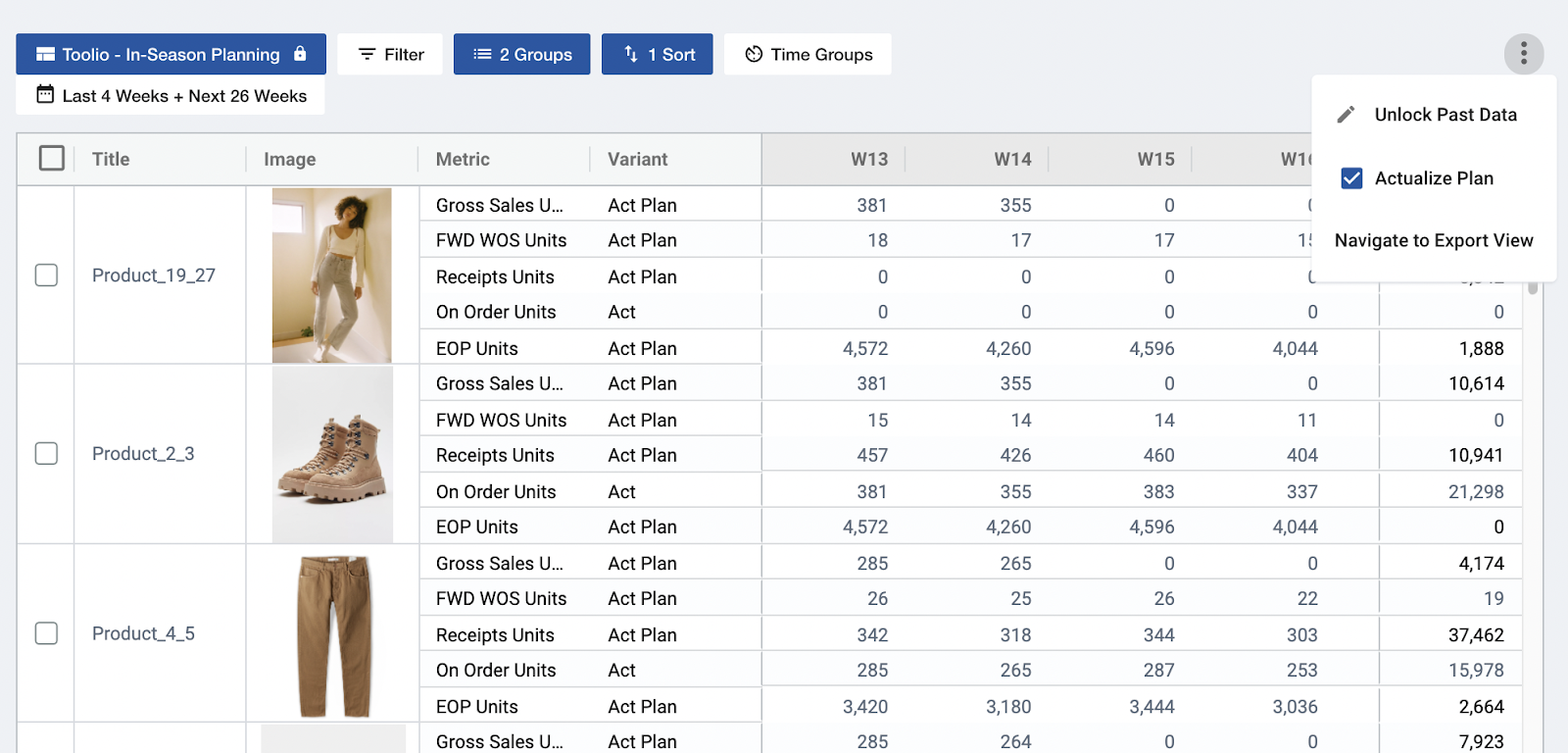Click On Order Units metric of Product_19_27
1568x753 pixels.
click(496, 312)
